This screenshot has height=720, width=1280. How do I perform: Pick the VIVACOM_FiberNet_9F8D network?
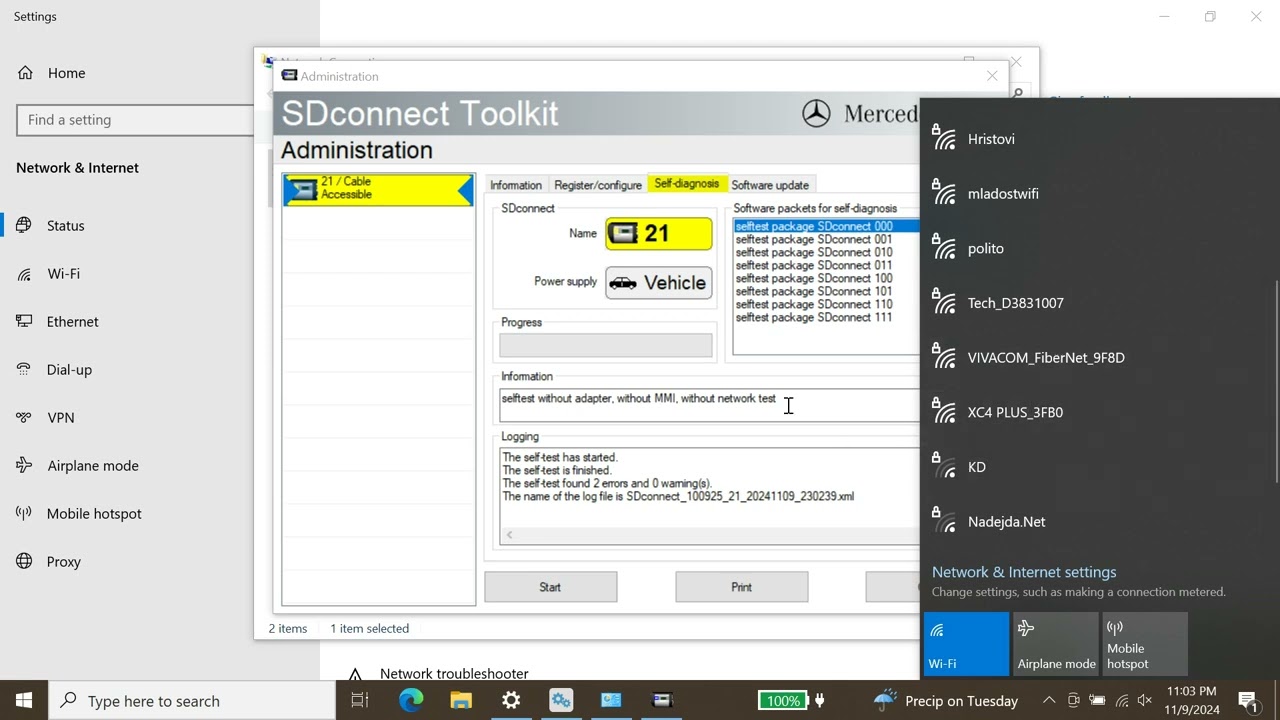pyautogui.click(x=1097, y=358)
